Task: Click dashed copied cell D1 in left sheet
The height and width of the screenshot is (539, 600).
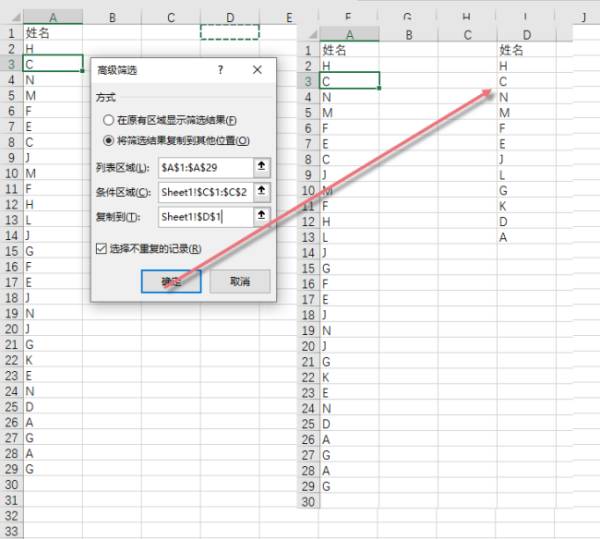Action: pyautogui.click(x=230, y=33)
